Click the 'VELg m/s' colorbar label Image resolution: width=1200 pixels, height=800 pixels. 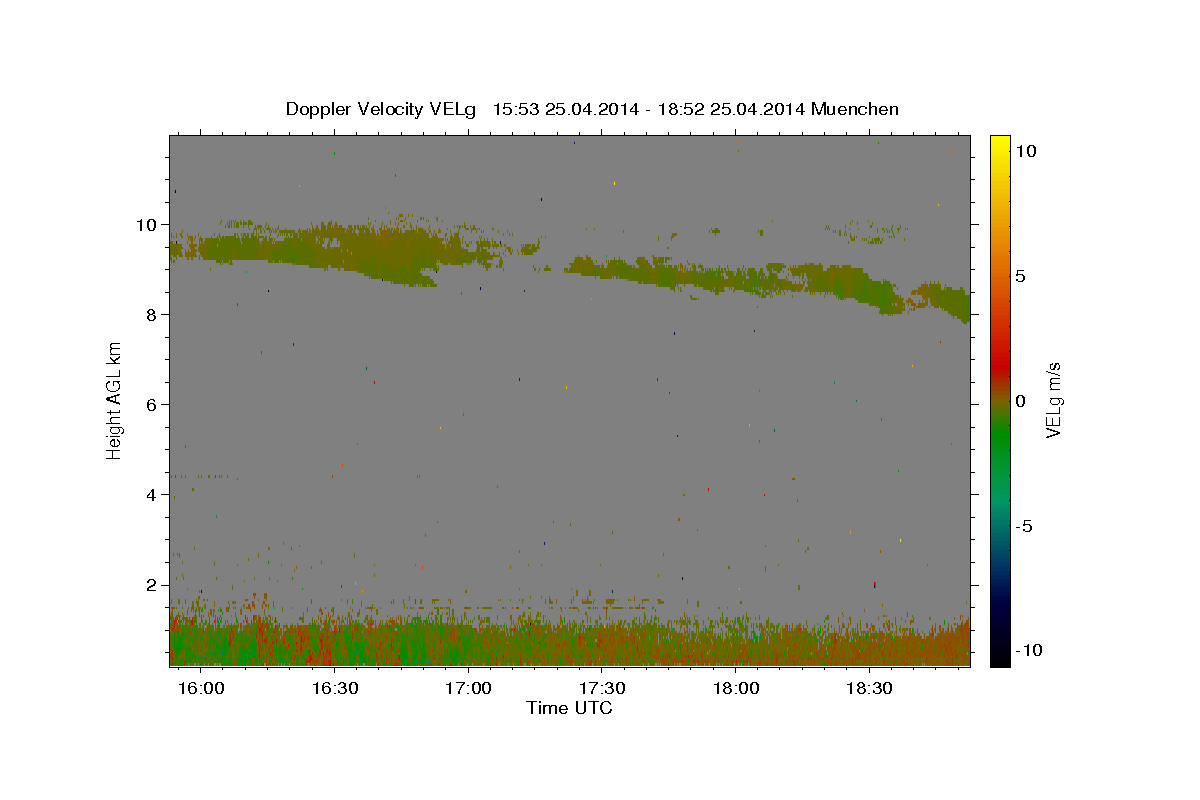(x=1053, y=400)
